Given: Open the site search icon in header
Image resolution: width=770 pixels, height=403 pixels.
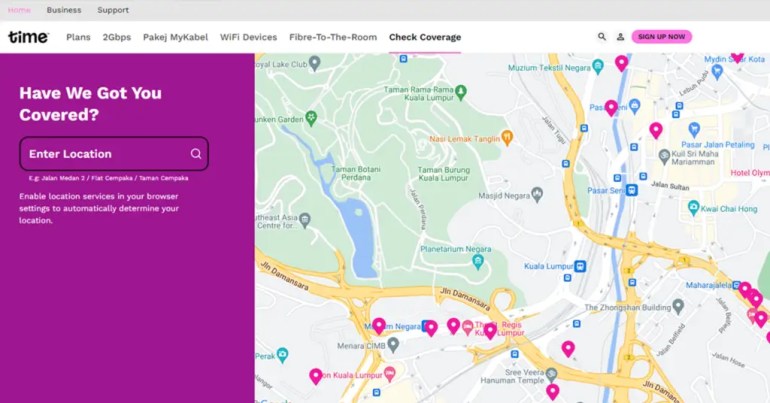Looking at the screenshot, I should [602, 37].
